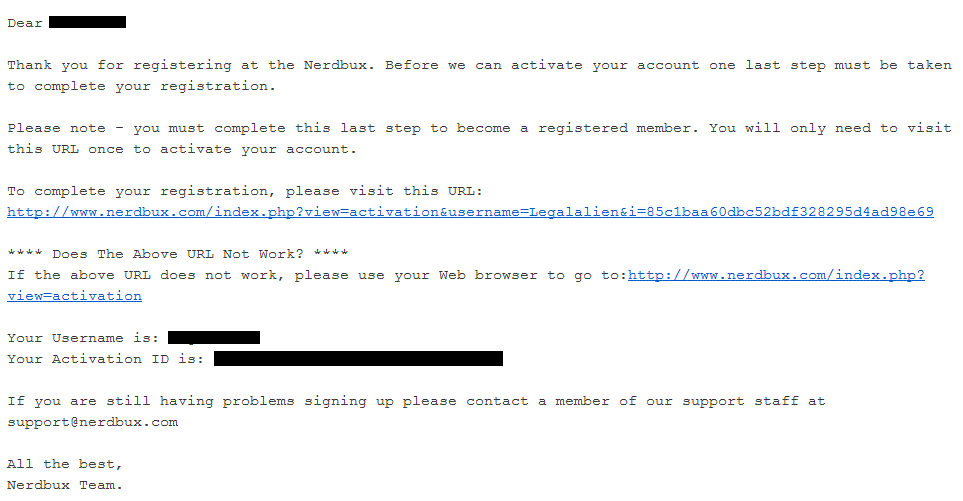Click the blacked-out username value
Viewport: 963px width, 501px height.
click(214, 338)
